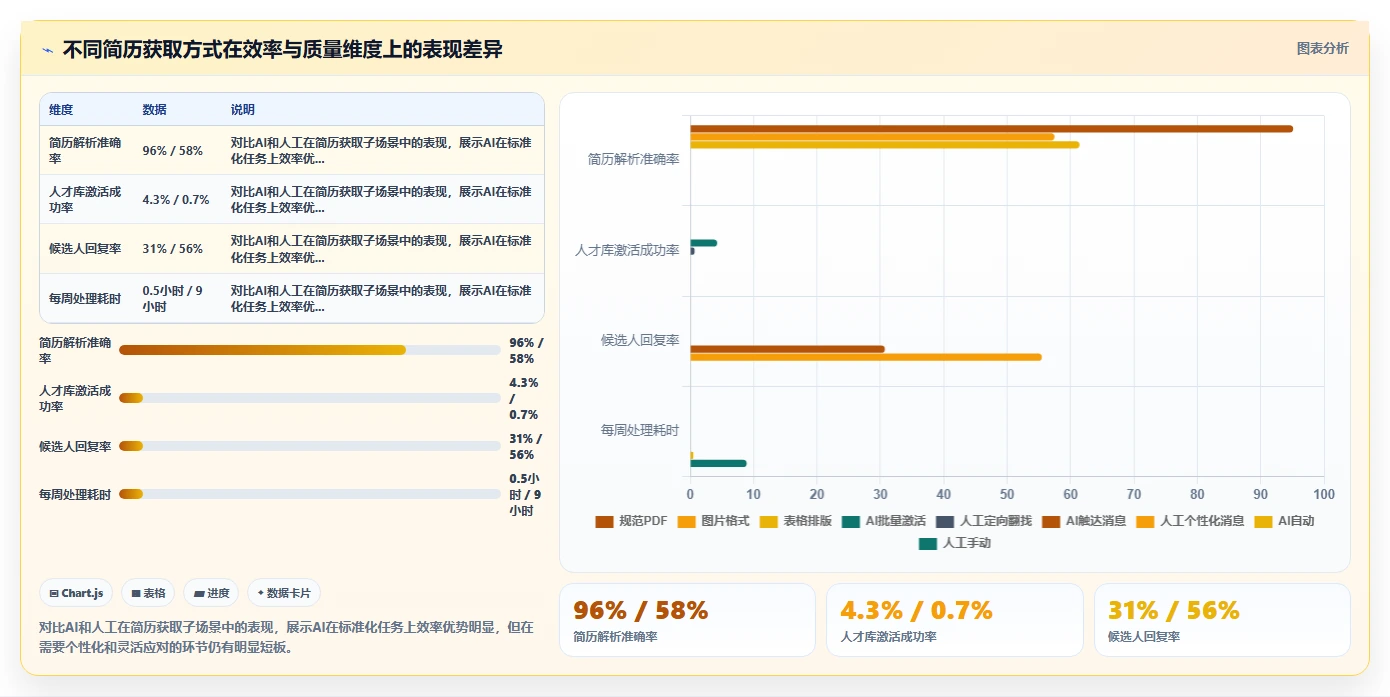Toggle AI触达消息 legend item
The height and width of the screenshot is (697, 1390).
[x=1084, y=521]
